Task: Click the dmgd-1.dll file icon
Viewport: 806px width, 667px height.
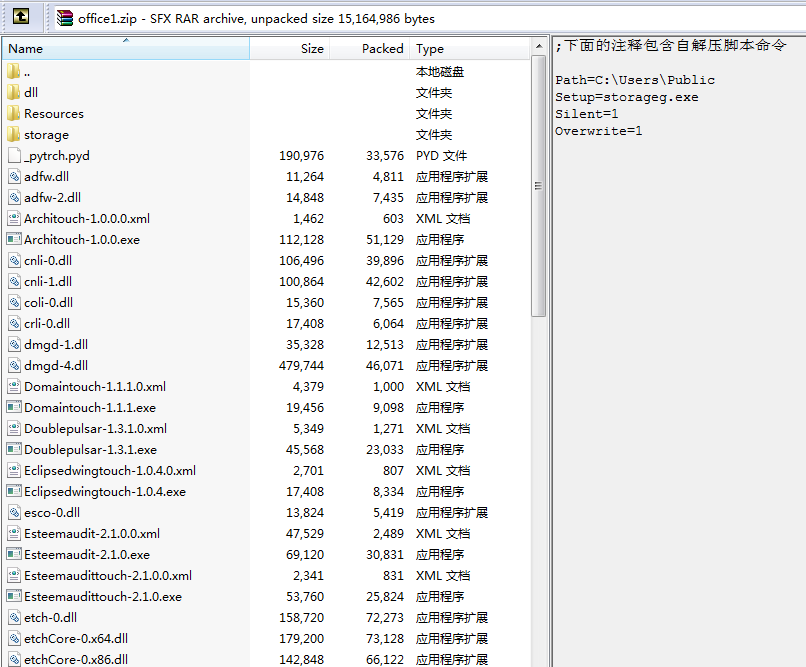Action: [x=14, y=345]
